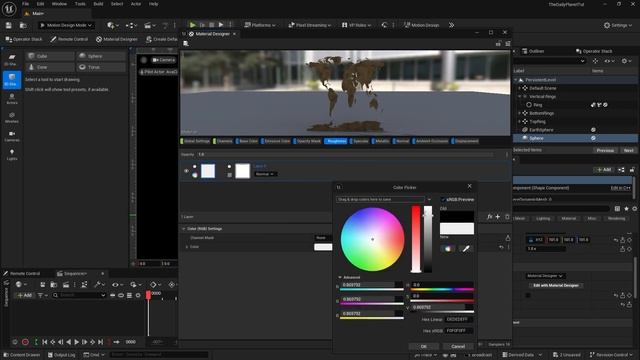Click the Add button in Details panel

pos(604,169)
